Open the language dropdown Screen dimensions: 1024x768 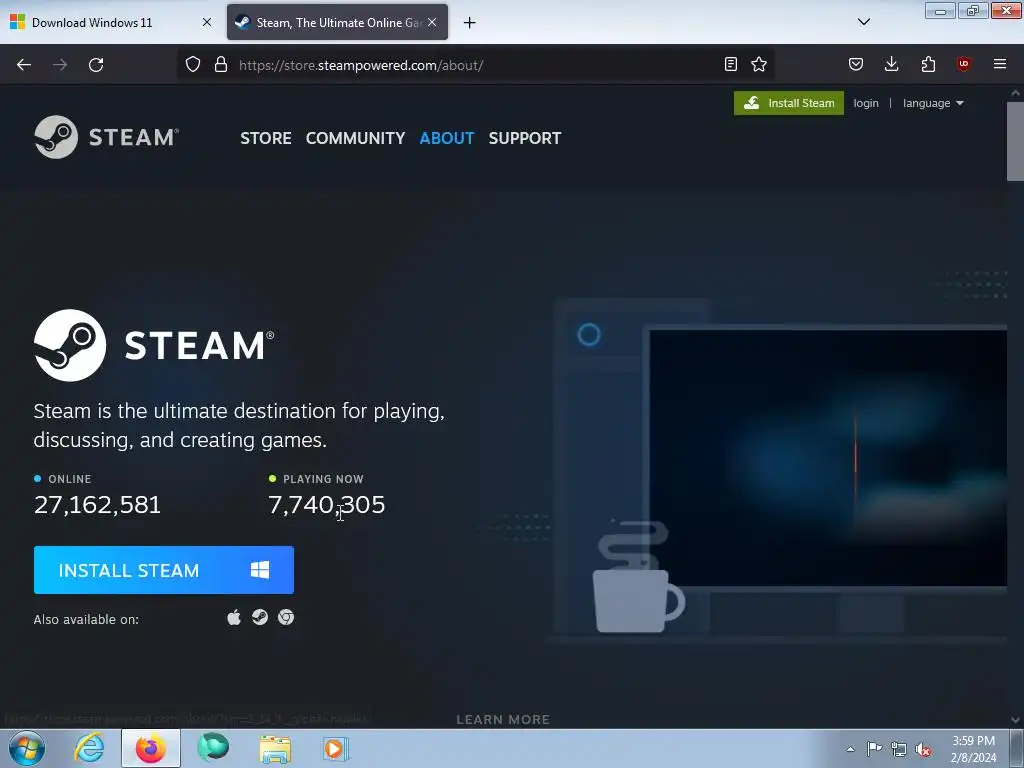[x=933, y=103]
